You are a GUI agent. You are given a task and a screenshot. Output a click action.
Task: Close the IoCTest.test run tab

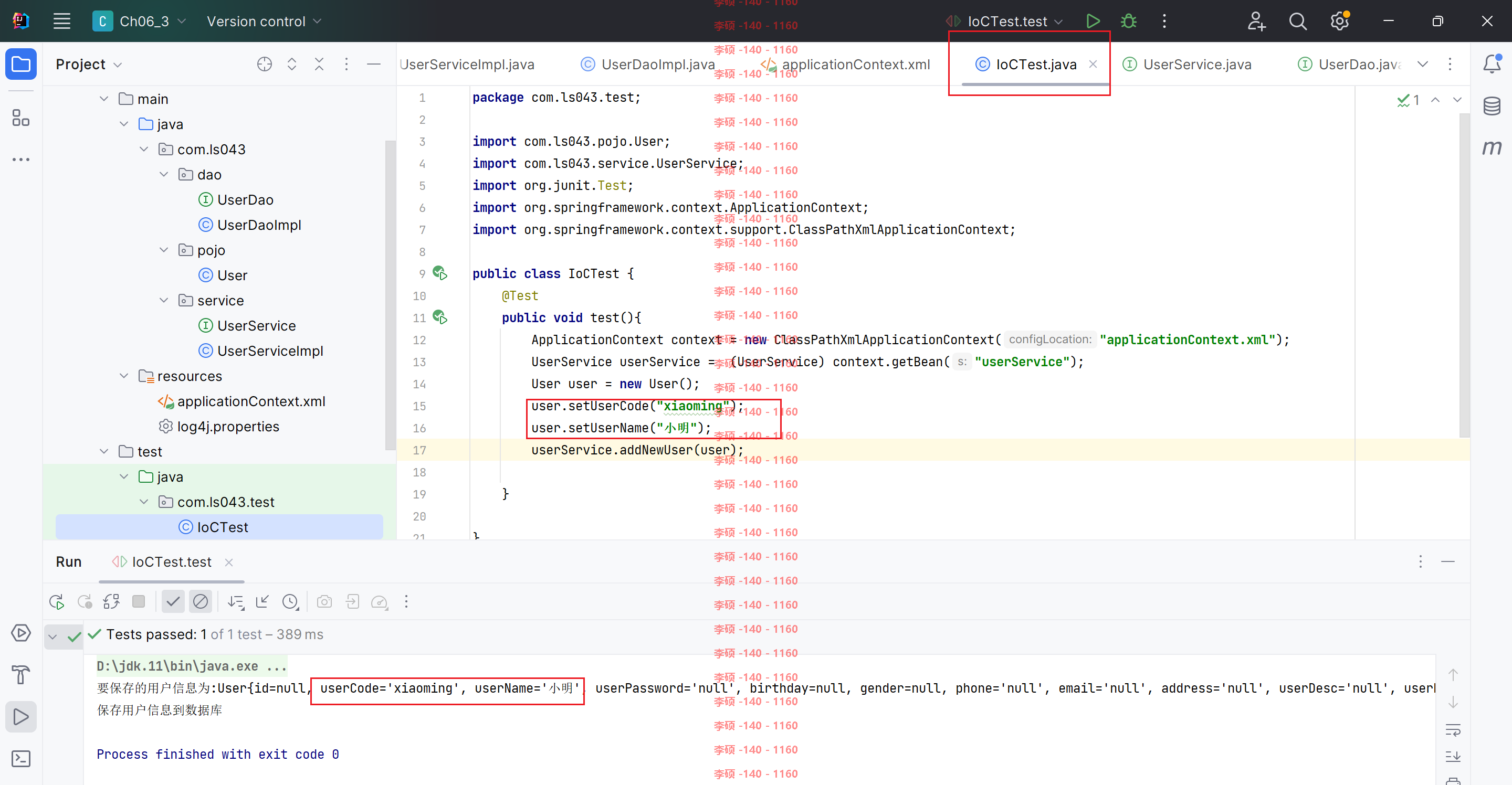pyautogui.click(x=229, y=562)
